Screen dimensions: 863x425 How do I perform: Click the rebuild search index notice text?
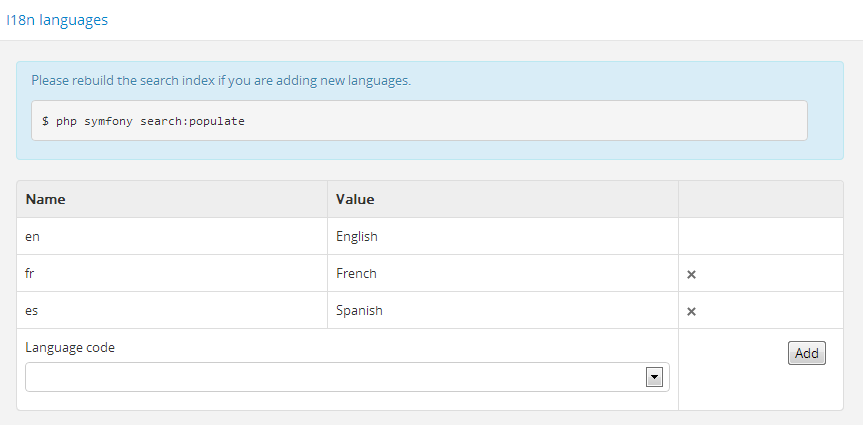click(x=221, y=80)
